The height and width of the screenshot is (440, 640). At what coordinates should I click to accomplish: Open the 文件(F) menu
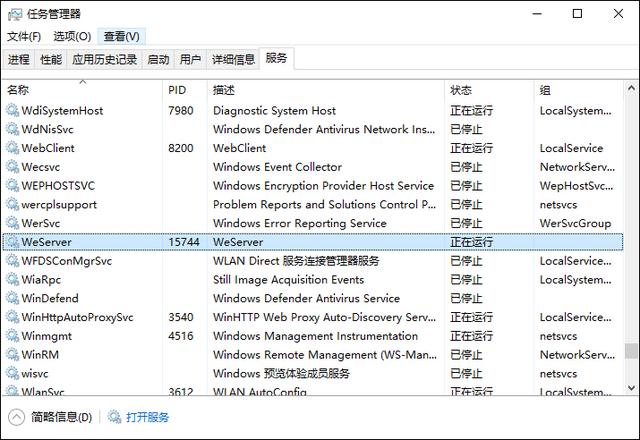pyautogui.click(x=24, y=36)
